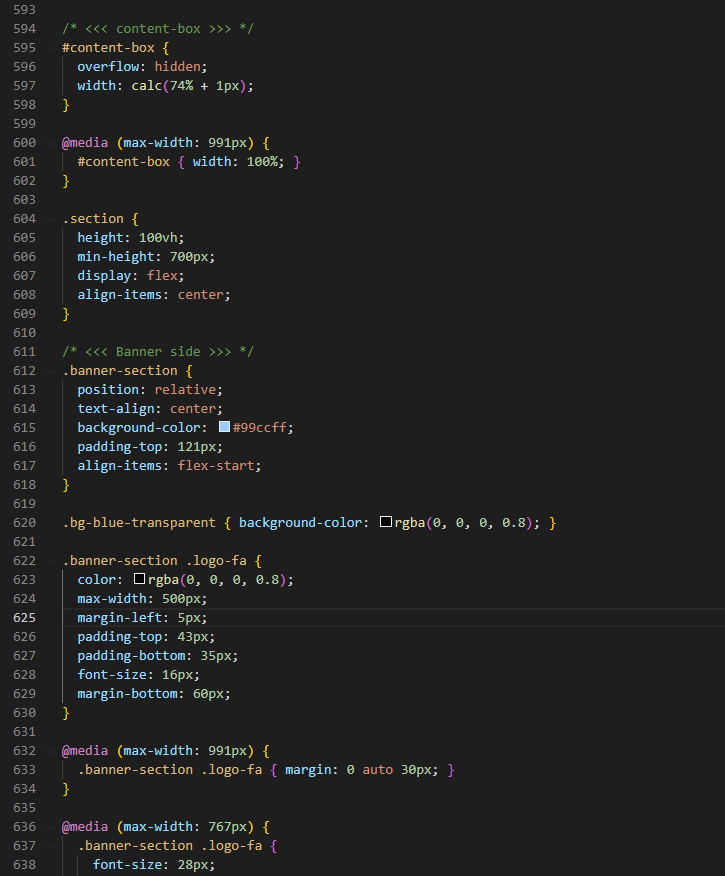Viewport: 725px width, 876px height.
Task: Open the logo-fa color property swatch
Action: pos(140,580)
